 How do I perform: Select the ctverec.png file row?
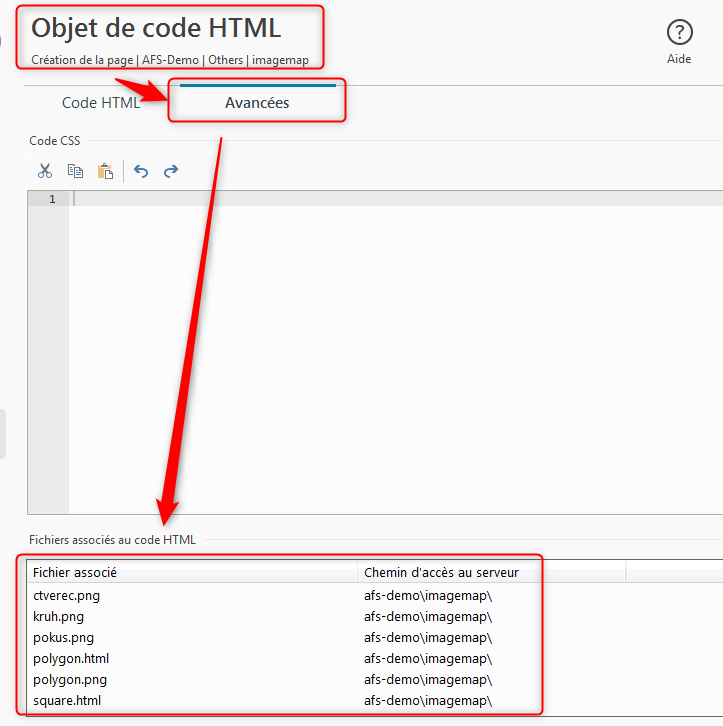tap(67, 596)
